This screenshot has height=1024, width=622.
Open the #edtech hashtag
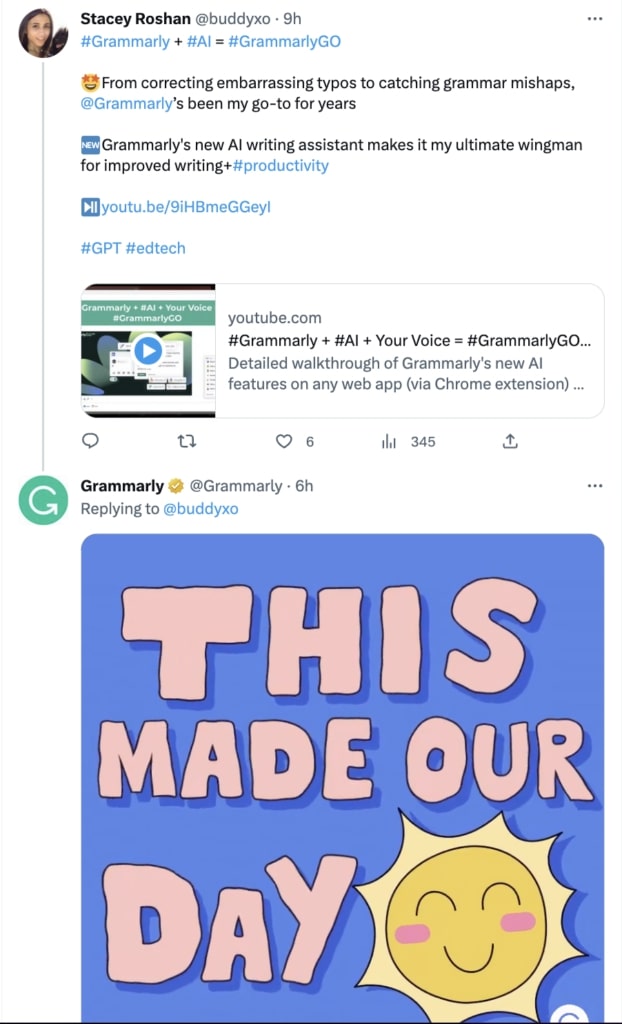[x=157, y=248]
